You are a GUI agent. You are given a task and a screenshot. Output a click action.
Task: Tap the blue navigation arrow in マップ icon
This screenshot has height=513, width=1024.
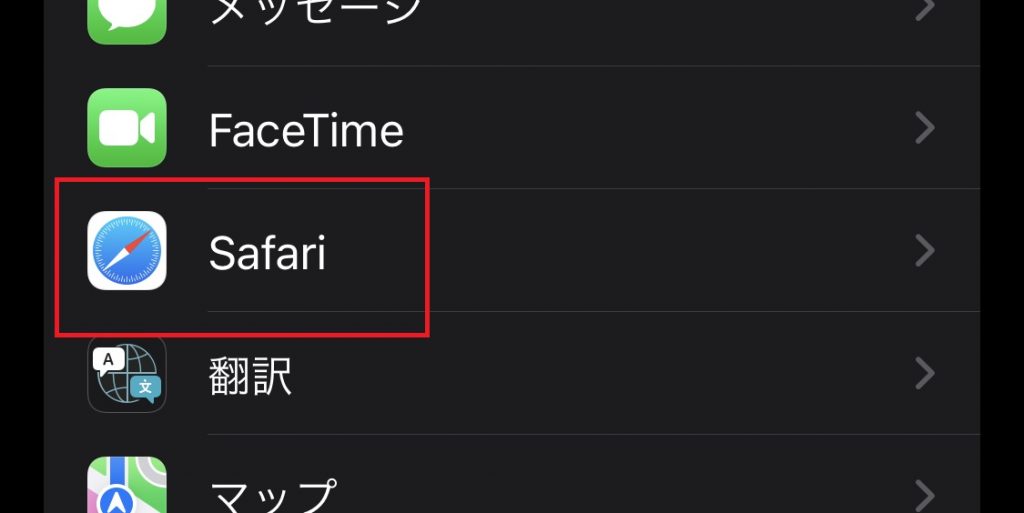(x=120, y=501)
